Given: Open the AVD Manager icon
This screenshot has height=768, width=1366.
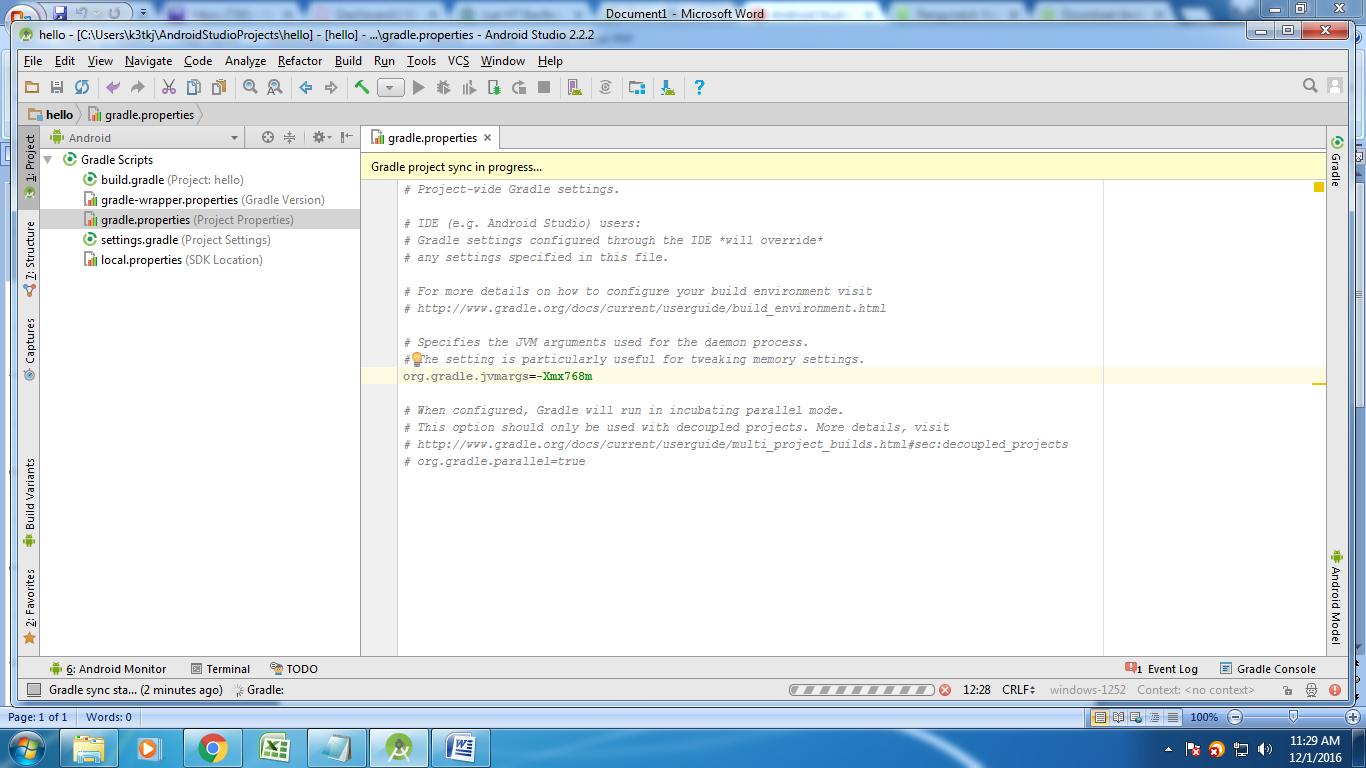Looking at the screenshot, I should point(575,88).
